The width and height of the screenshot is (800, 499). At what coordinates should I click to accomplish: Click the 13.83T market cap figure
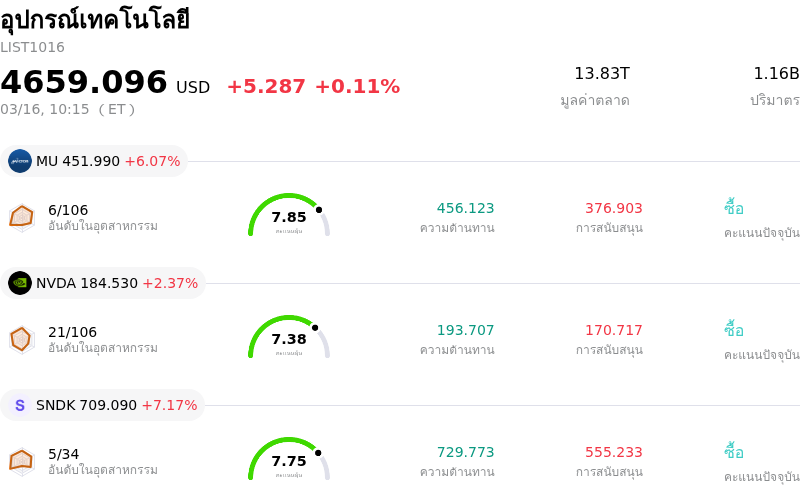click(601, 73)
